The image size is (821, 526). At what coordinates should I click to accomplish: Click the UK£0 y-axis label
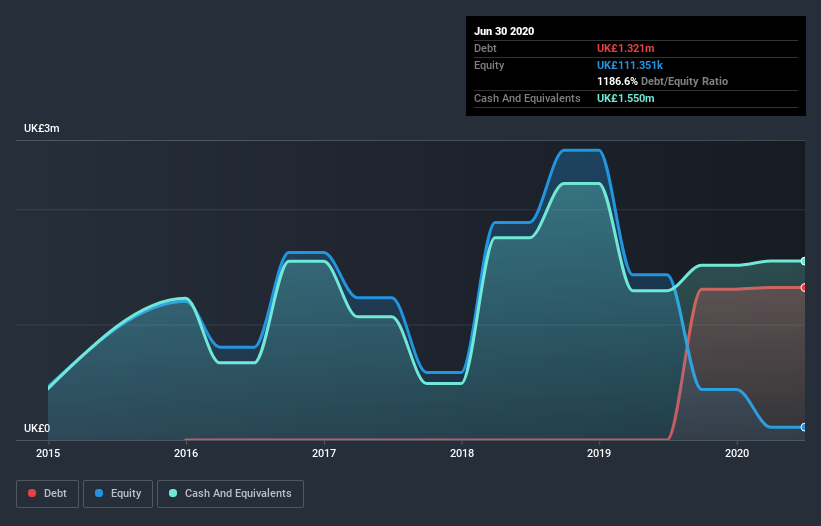click(37, 428)
